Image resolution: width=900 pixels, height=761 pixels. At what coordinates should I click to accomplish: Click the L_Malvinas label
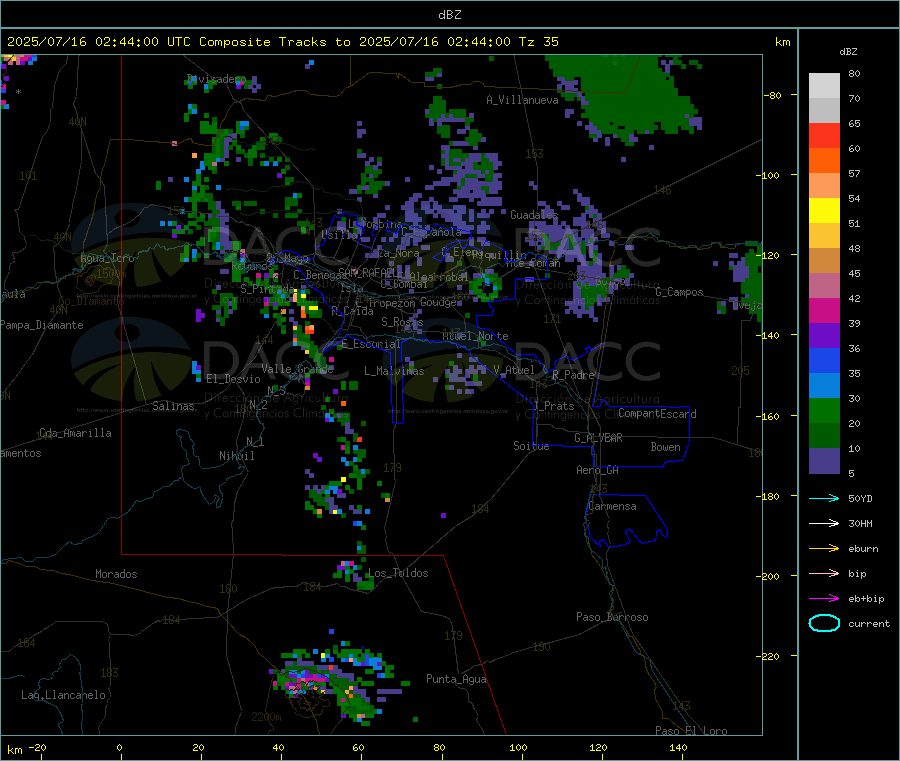point(394,371)
